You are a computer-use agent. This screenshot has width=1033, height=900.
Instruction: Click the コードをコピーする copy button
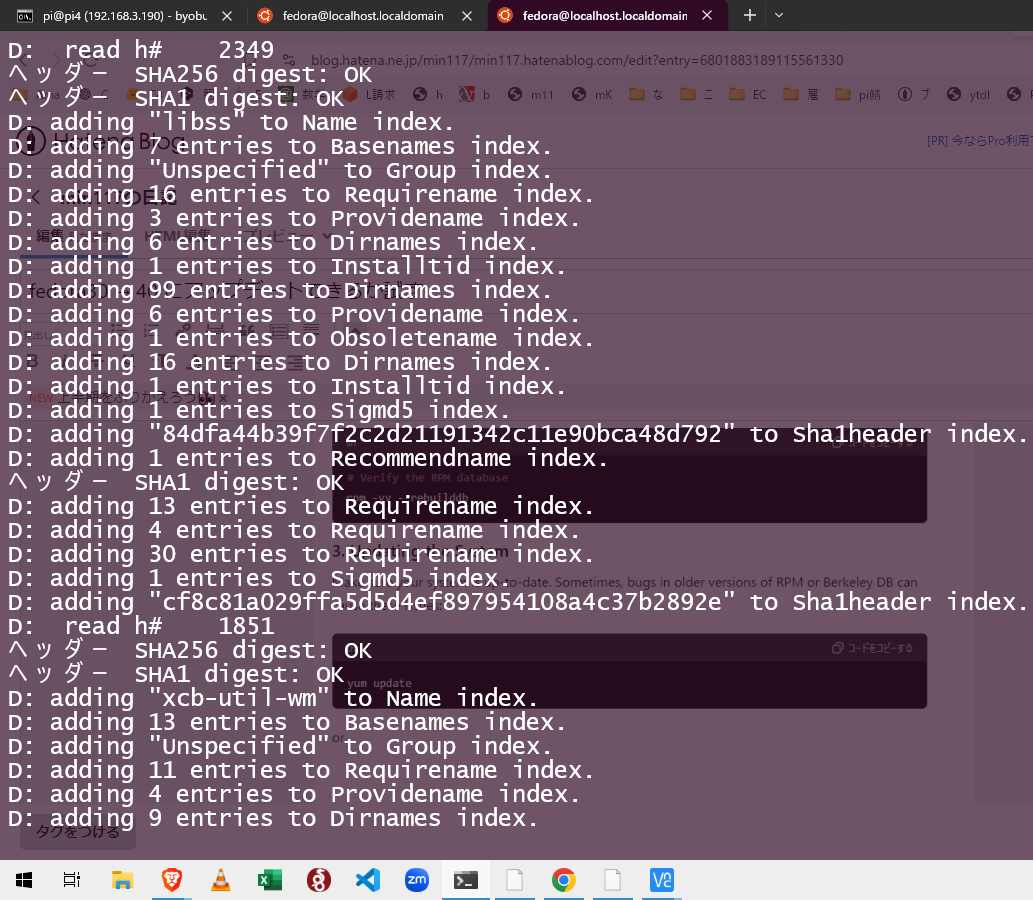(872, 648)
